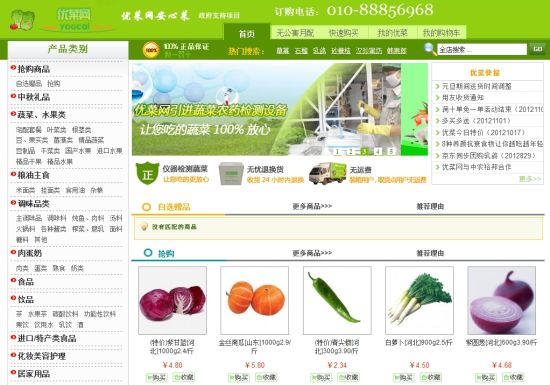The height and width of the screenshot is (385, 550).
Task: Open the 食用油 subcategory
Action: tap(75, 190)
